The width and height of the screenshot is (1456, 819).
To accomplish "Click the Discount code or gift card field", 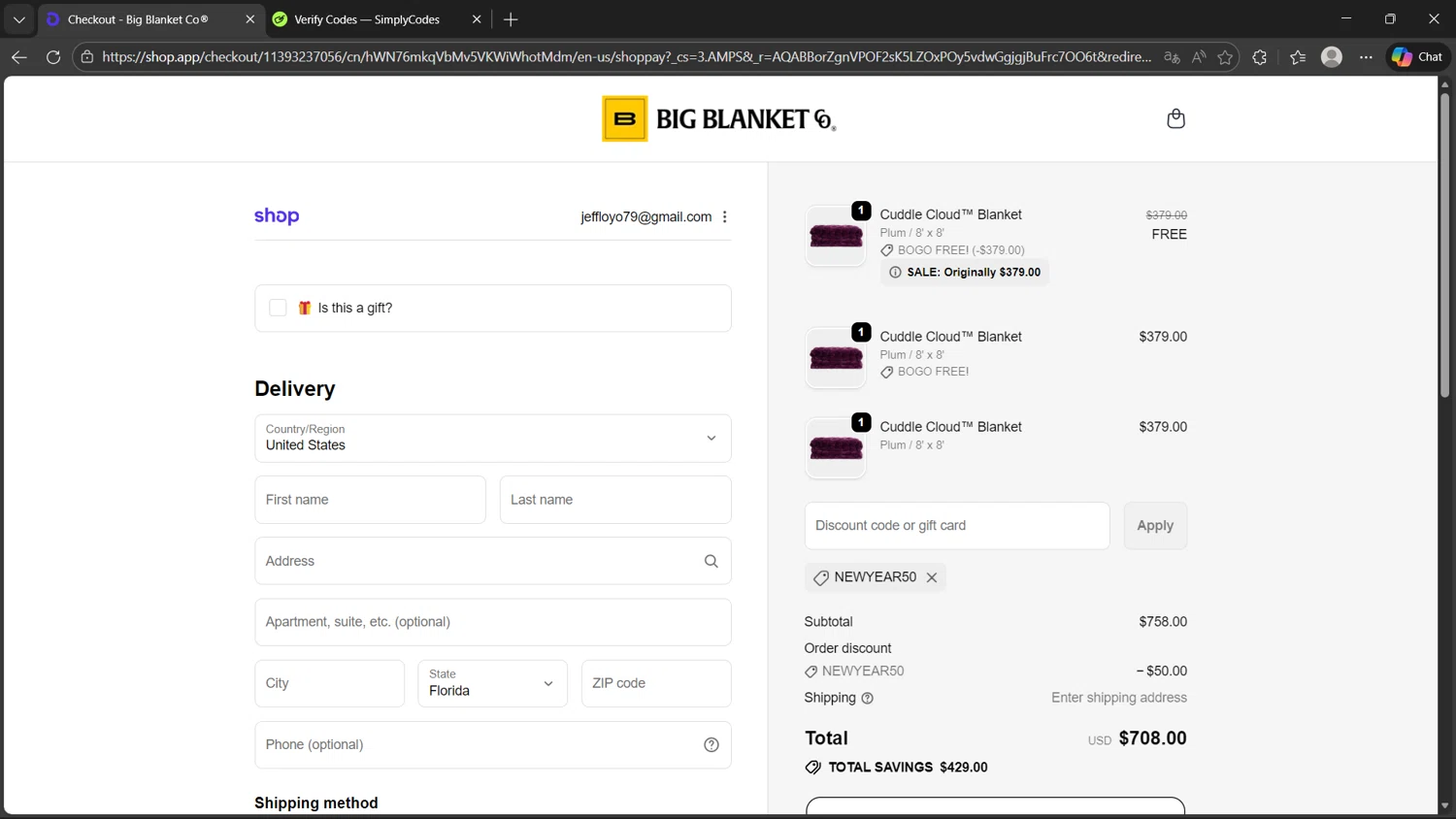I will coord(957,526).
